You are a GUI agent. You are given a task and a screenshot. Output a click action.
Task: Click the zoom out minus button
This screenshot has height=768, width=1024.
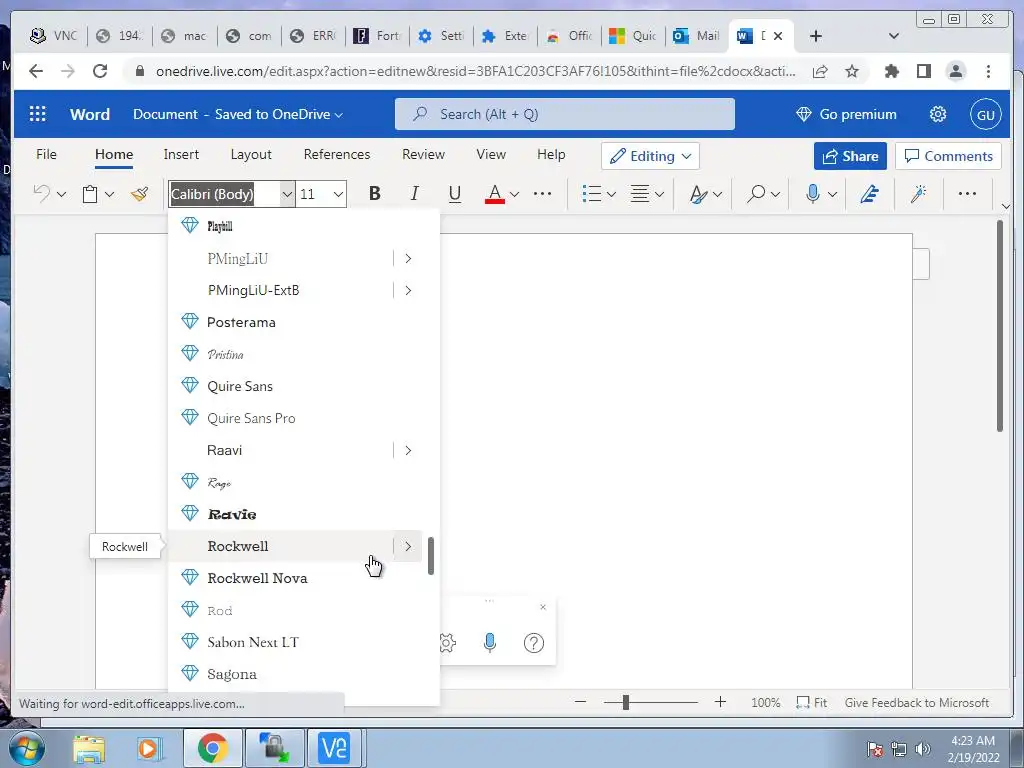coord(580,702)
